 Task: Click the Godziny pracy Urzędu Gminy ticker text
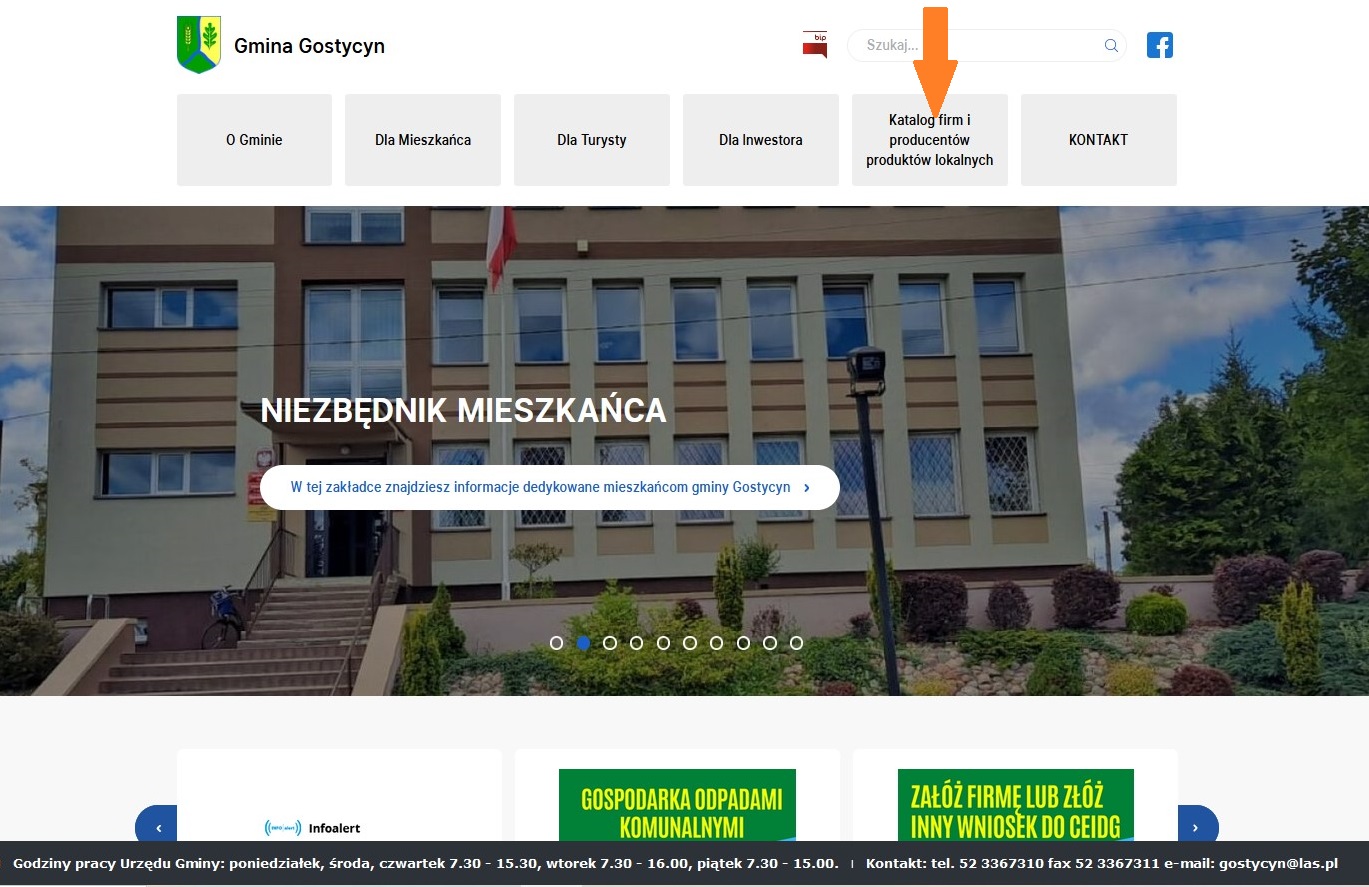426,863
